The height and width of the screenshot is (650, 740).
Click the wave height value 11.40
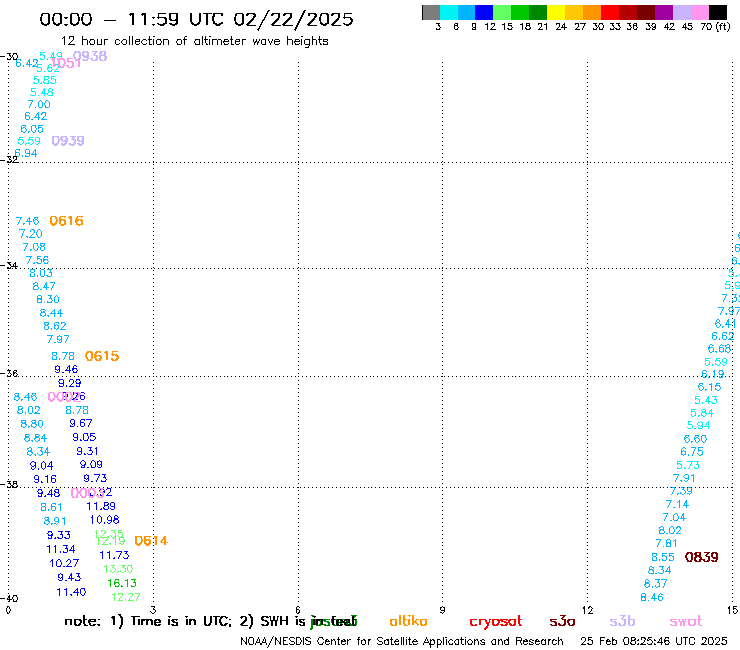click(x=71, y=592)
